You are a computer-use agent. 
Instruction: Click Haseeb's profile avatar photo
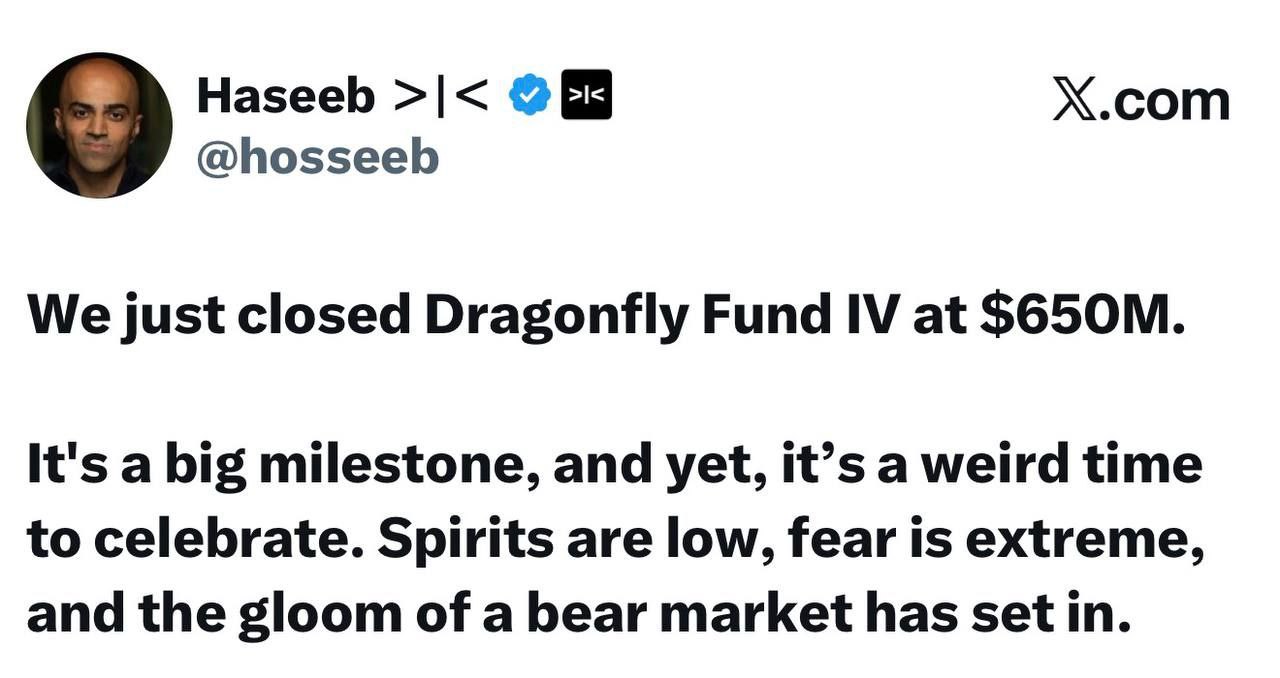(99, 125)
